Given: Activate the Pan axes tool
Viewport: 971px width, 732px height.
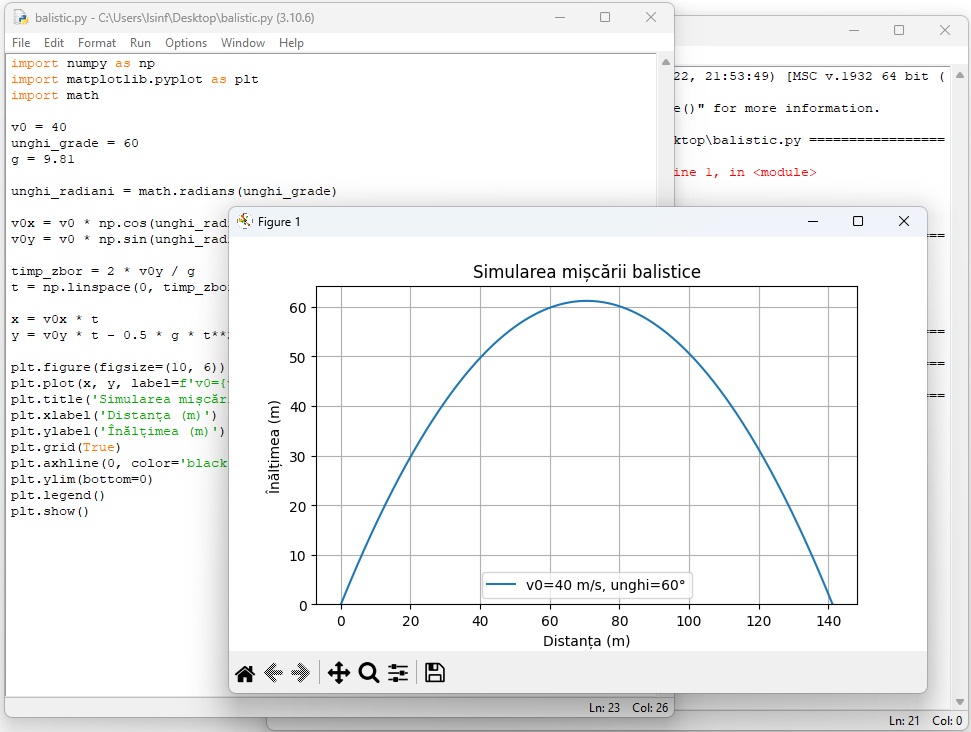Looking at the screenshot, I should click(339, 673).
